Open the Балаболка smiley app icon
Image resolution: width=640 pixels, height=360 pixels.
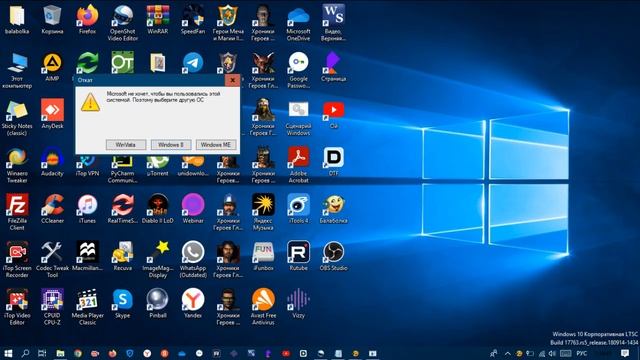(x=333, y=209)
